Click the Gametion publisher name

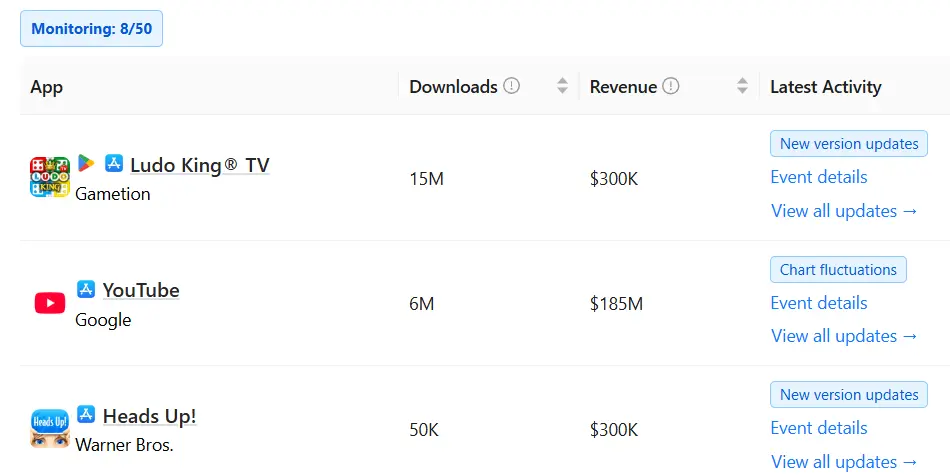(x=113, y=194)
